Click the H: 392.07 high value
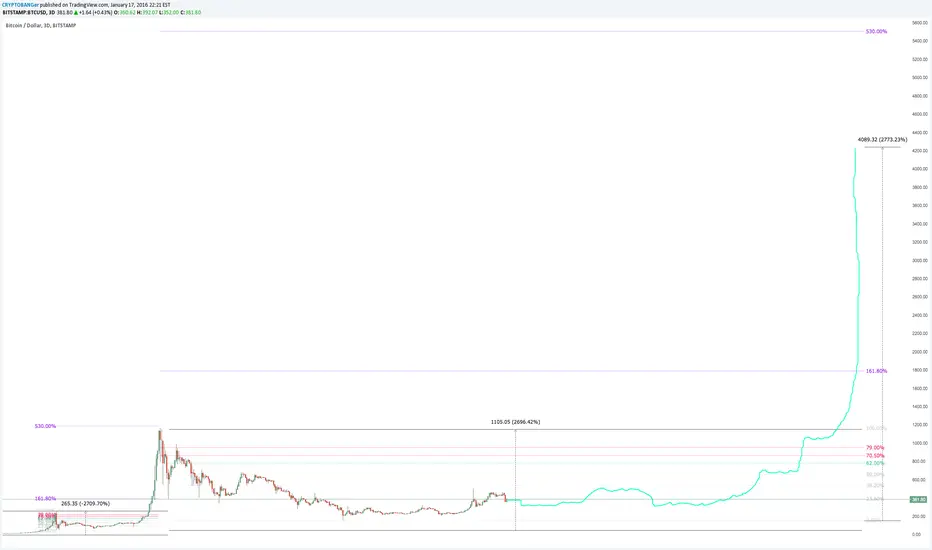This screenshot has height=550, width=932. 147,12
